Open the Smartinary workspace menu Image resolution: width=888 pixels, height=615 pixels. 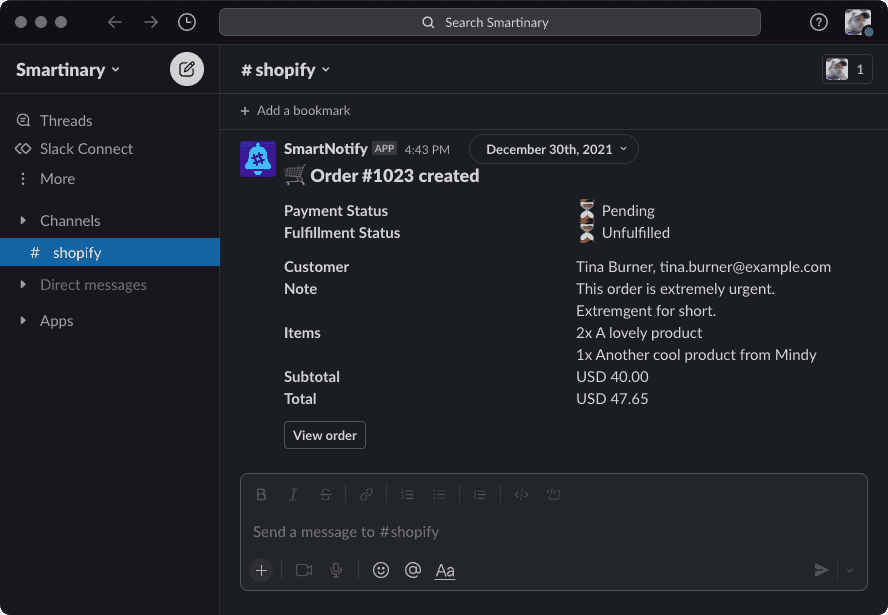tap(68, 70)
